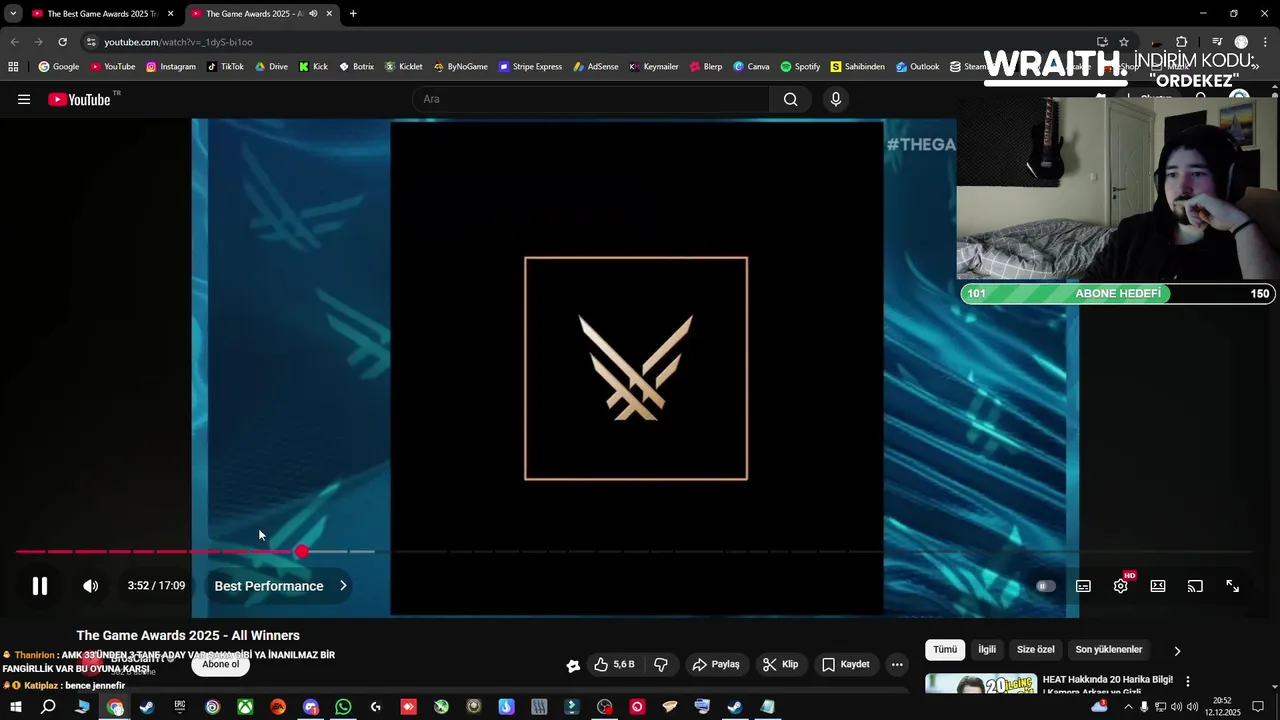Close The Best Game Awards 2025 tab
Image resolution: width=1280 pixels, height=720 pixels.
(x=171, y=14)
